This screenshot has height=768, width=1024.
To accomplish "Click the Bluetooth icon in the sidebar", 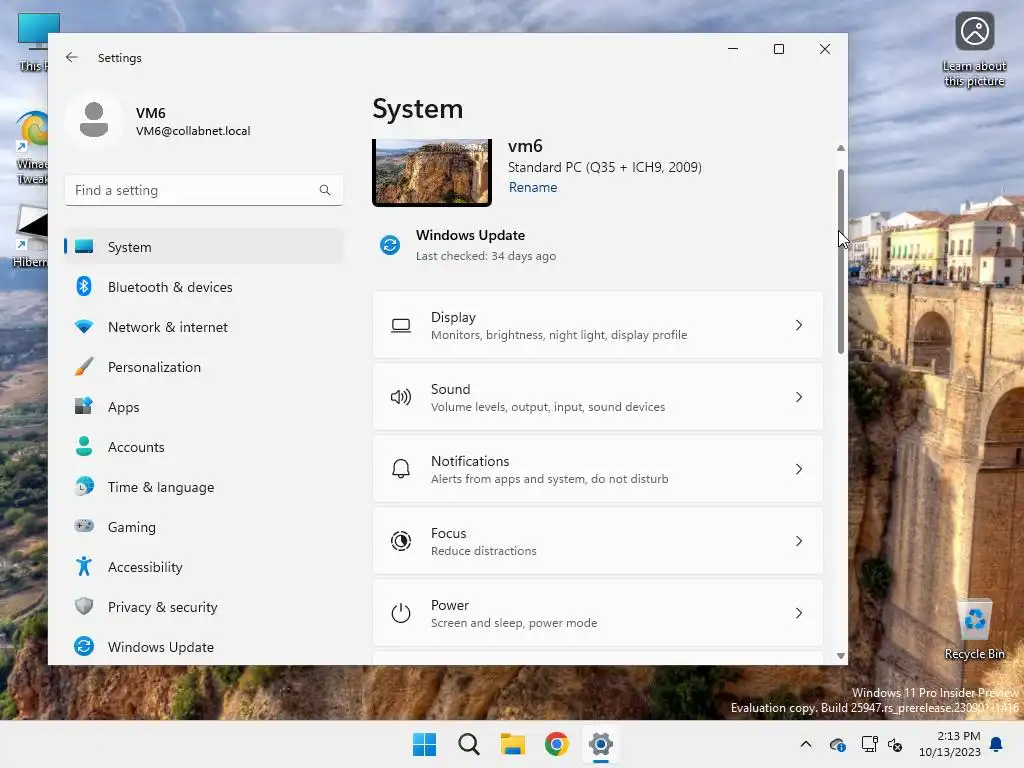I will 84,287.
